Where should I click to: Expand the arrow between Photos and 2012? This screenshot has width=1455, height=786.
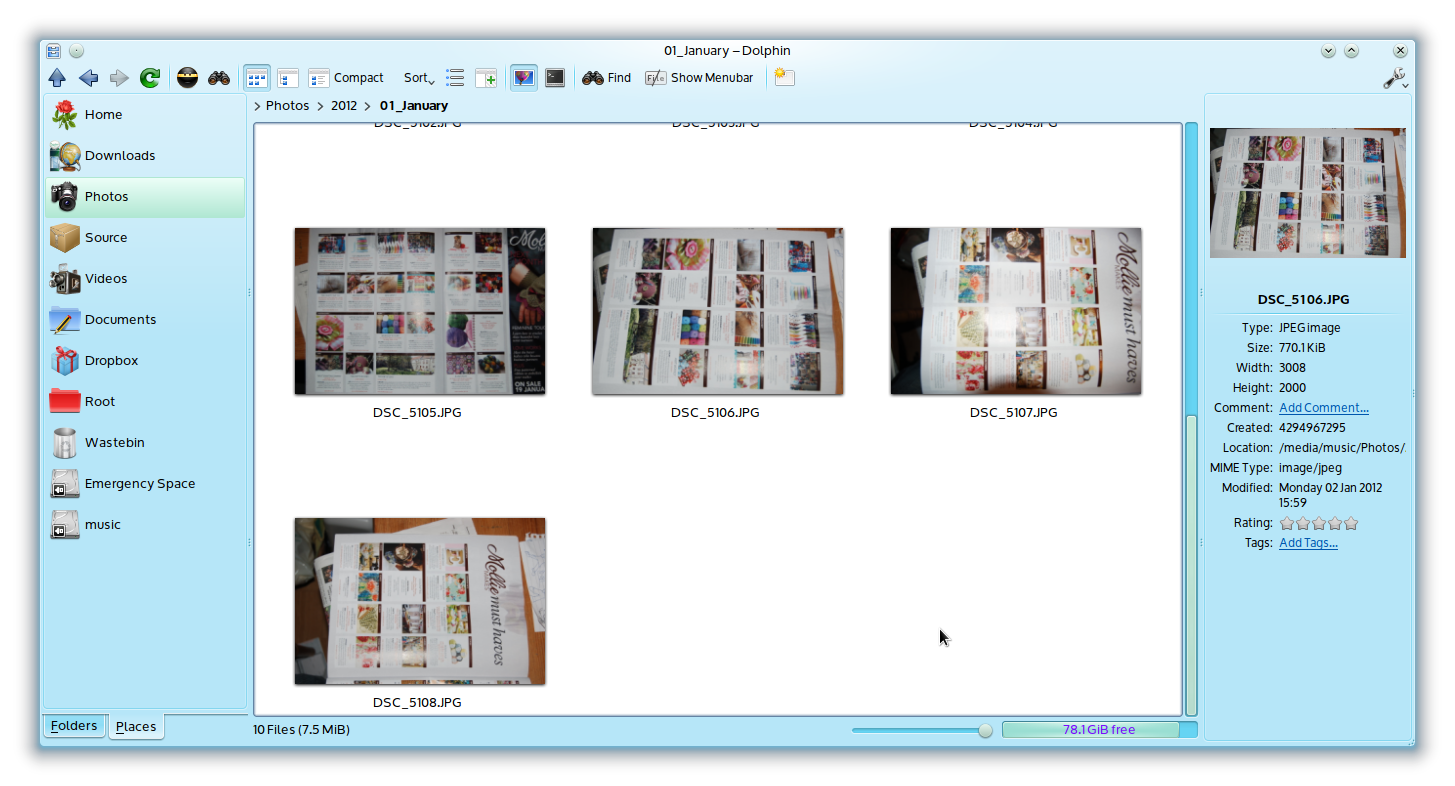[x=320, y=106]
